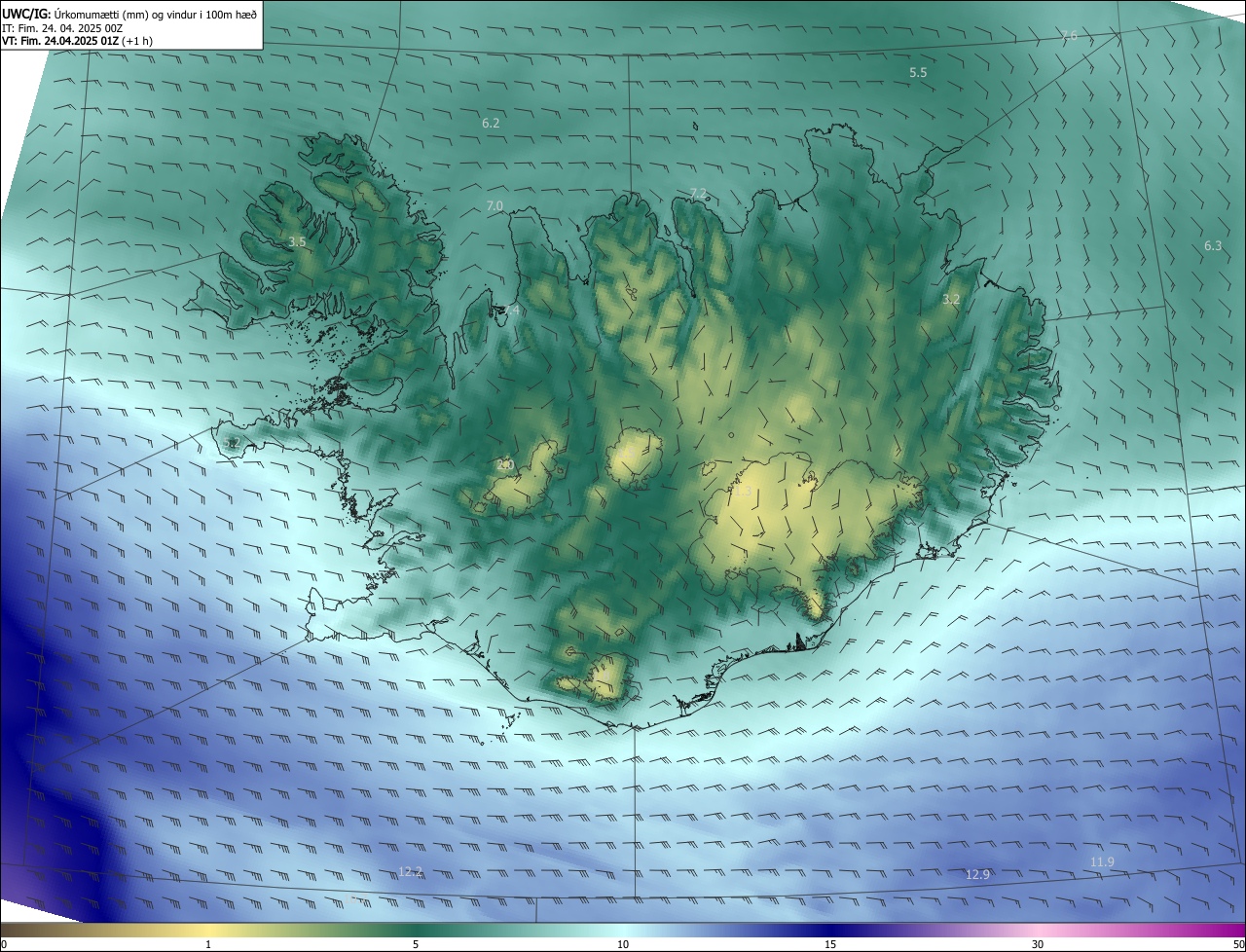Click the colour scale bar legend
The image size is (1246, 952).
[623, 931]
